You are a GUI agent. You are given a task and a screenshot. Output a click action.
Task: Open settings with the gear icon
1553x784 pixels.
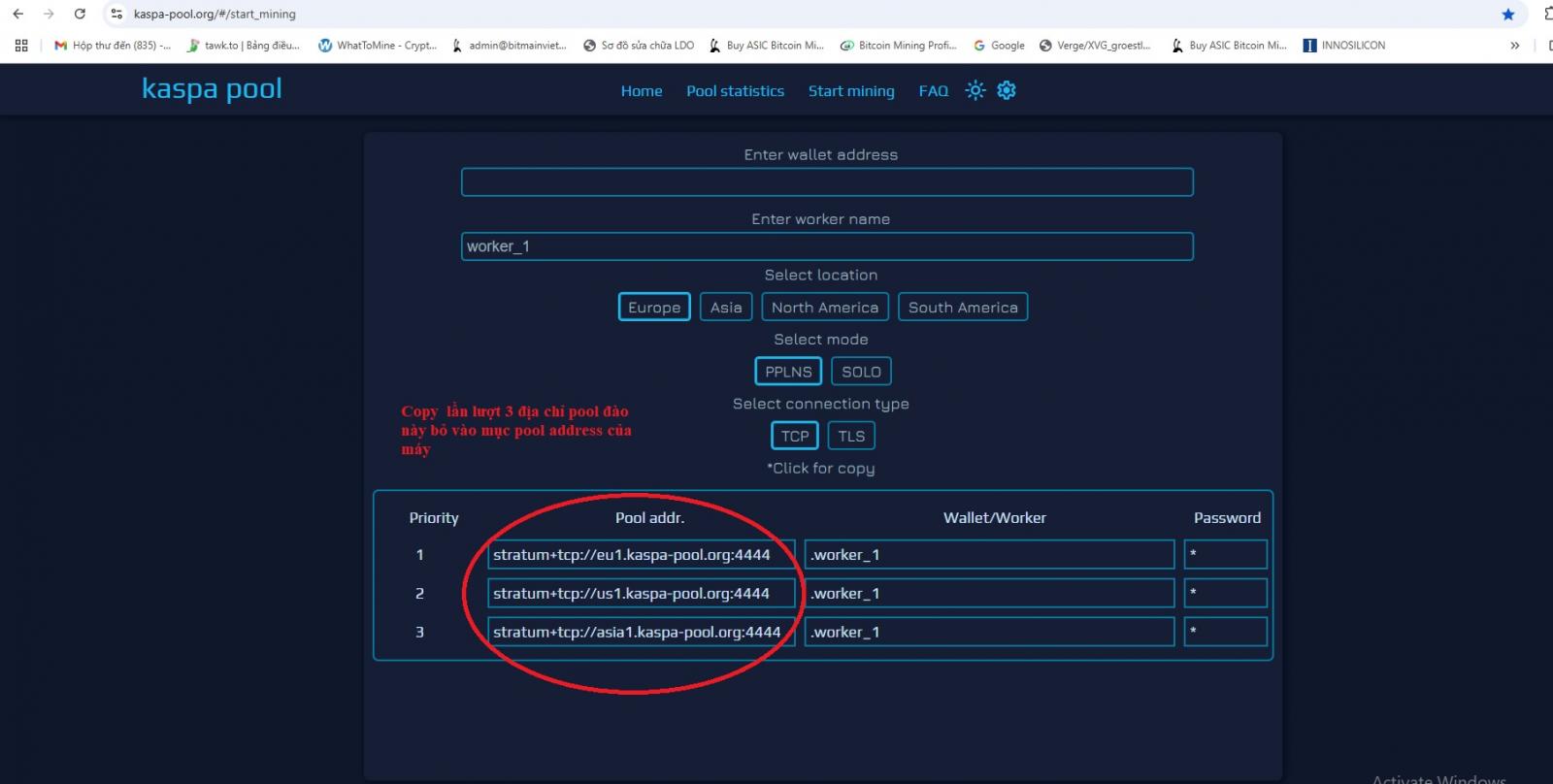[1007, 90]
